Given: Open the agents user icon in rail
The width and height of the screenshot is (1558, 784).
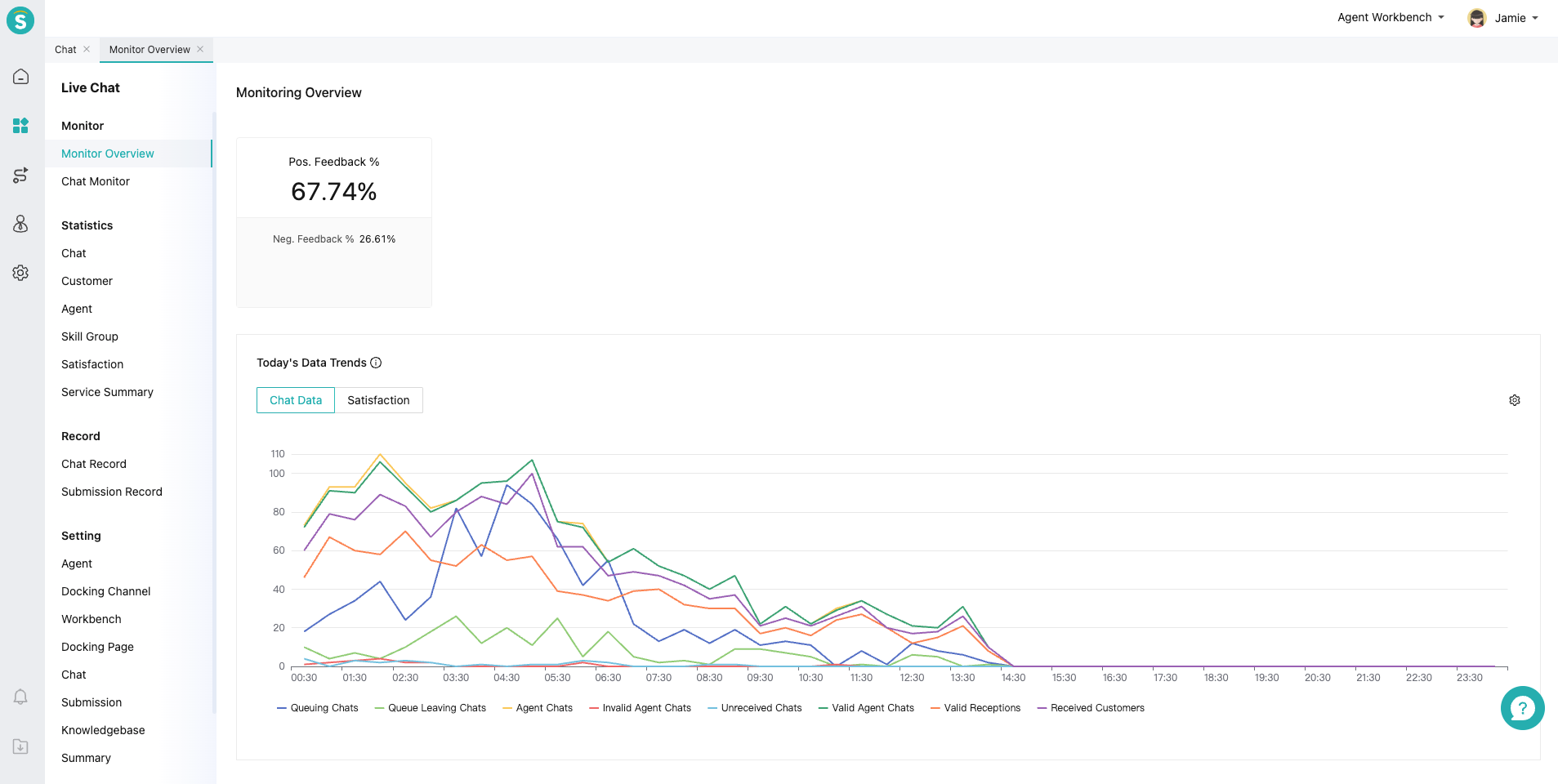Looking at the screenshot, I should (x=21, y=224).
